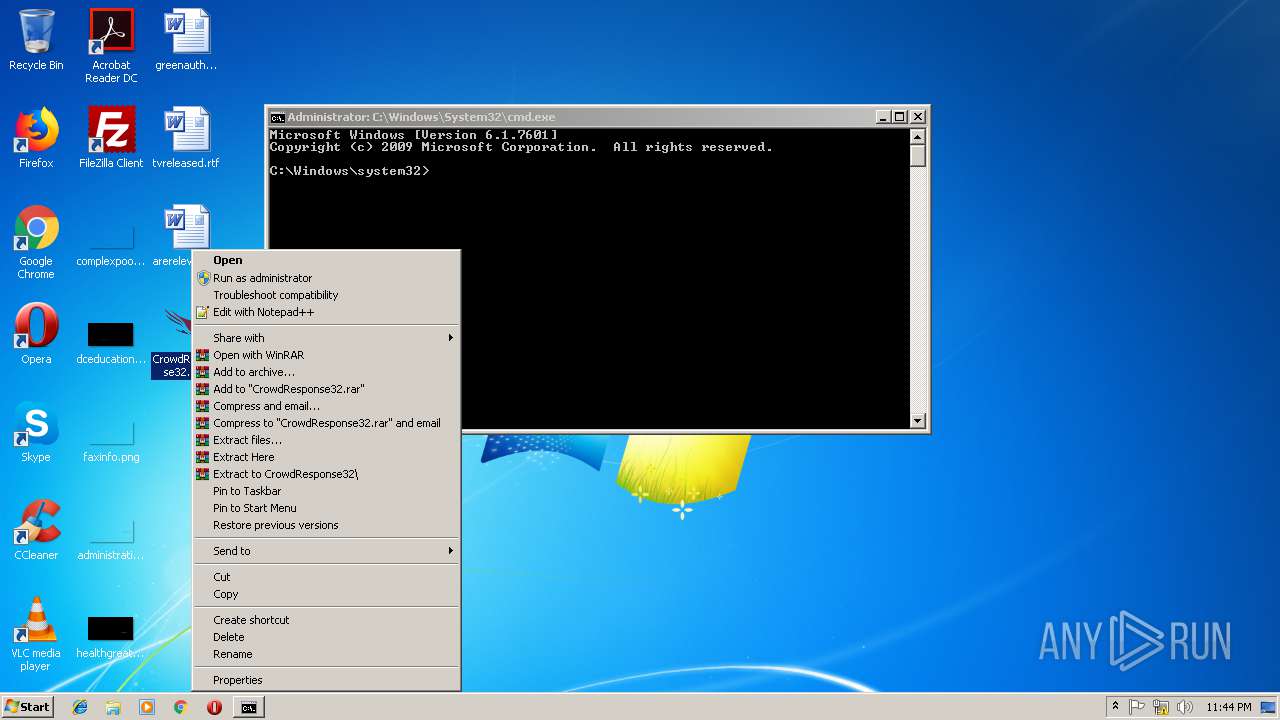
Task: Choose Delete in context menu
Action: tap(326, 637)
